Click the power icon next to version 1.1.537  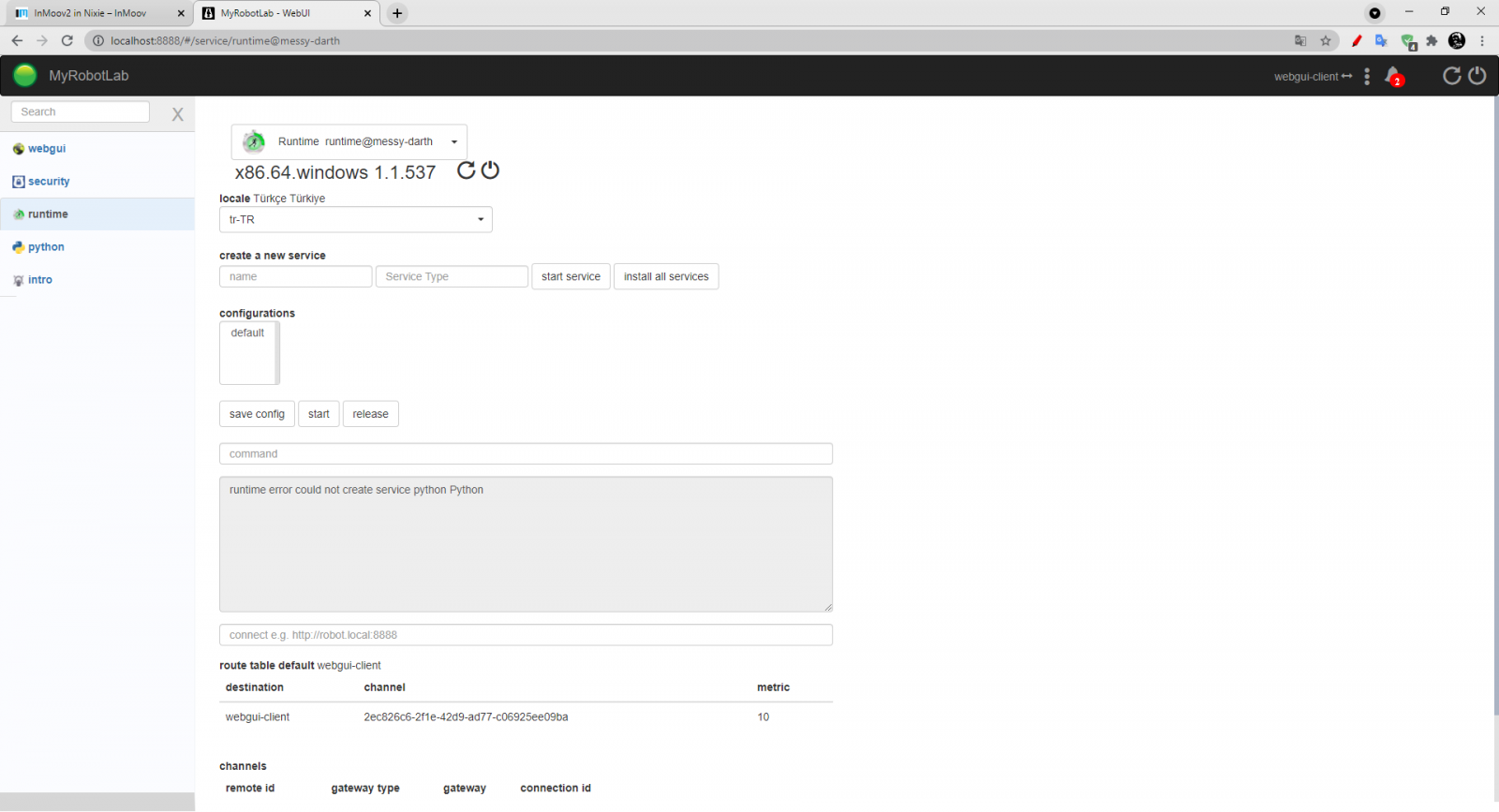[x=490, y=170]
